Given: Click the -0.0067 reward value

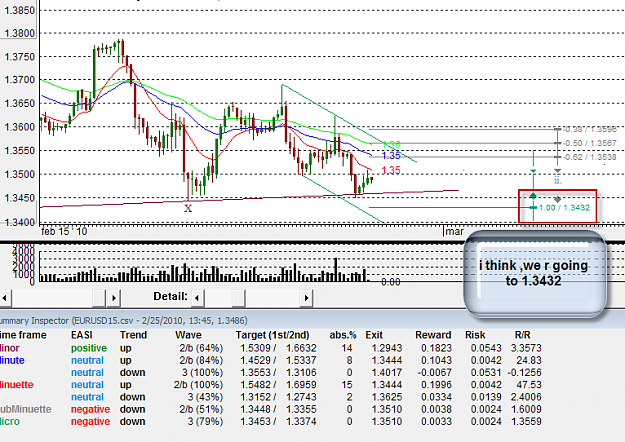Looking at the screenshot, I should pos(434,373).
